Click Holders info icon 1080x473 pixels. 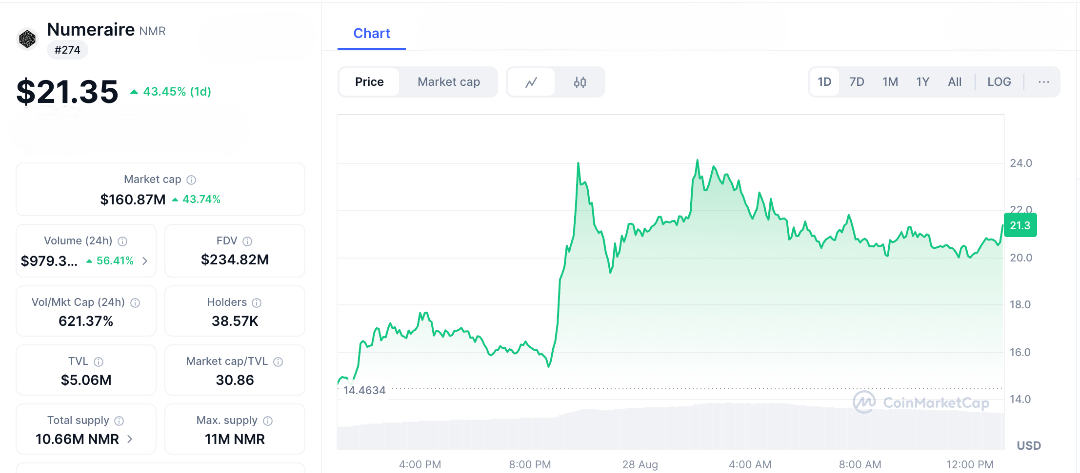[256, 302]
